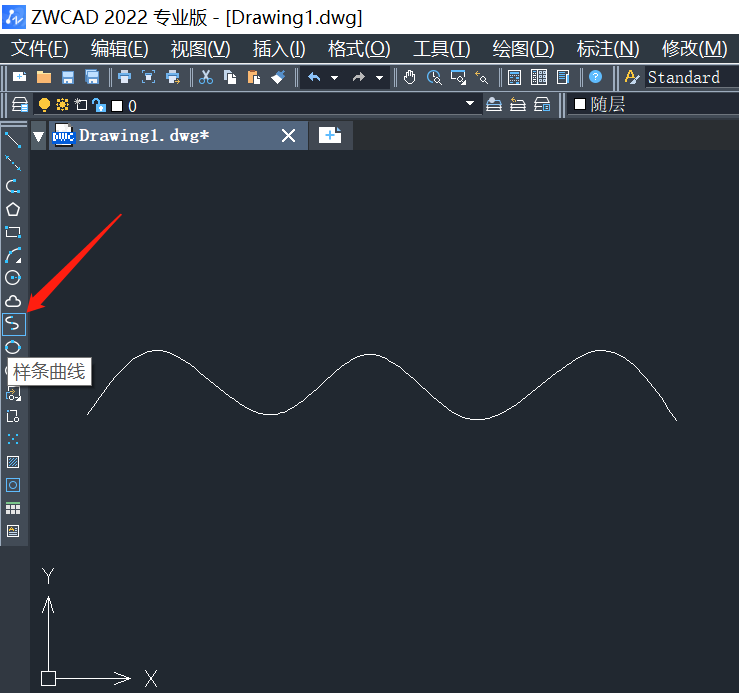Click the Publish icon
Viewport: 739px width, 693px height.
pyautogui.click(x=173, y=77)
